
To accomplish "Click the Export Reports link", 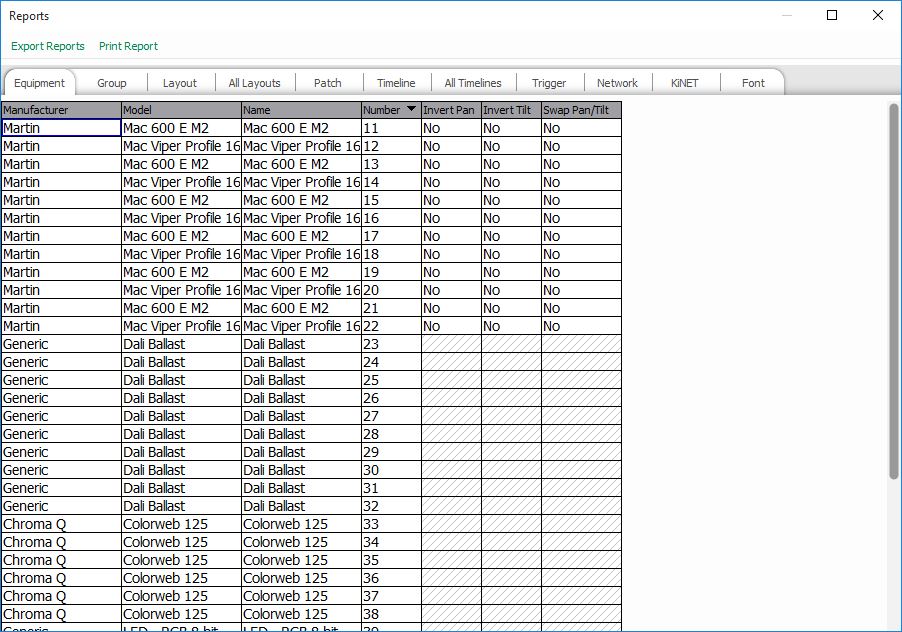I will pos(48,46).
